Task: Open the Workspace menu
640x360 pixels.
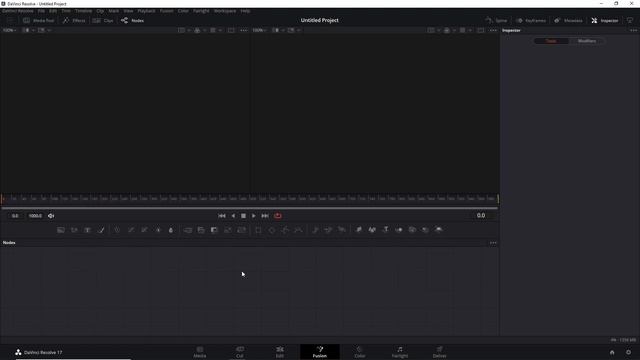Action: coord(225,11)
